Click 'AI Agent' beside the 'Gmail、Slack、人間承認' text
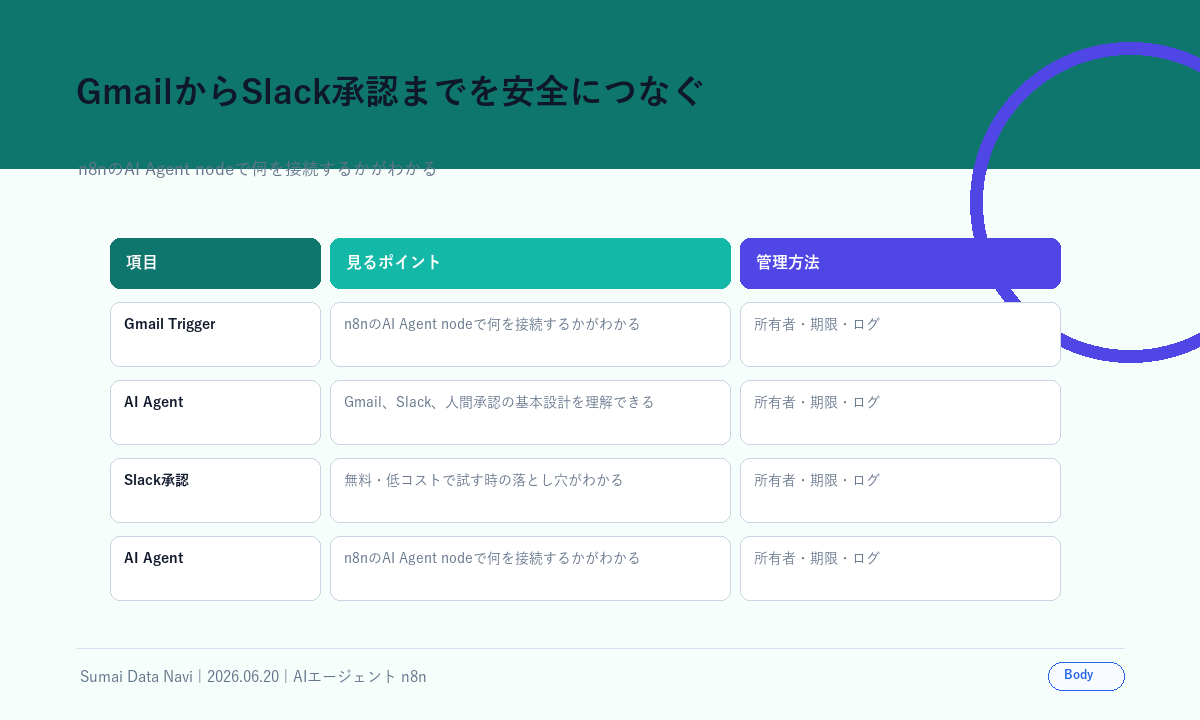Screen dimensions: 1200x720 [x=215, y=412]
